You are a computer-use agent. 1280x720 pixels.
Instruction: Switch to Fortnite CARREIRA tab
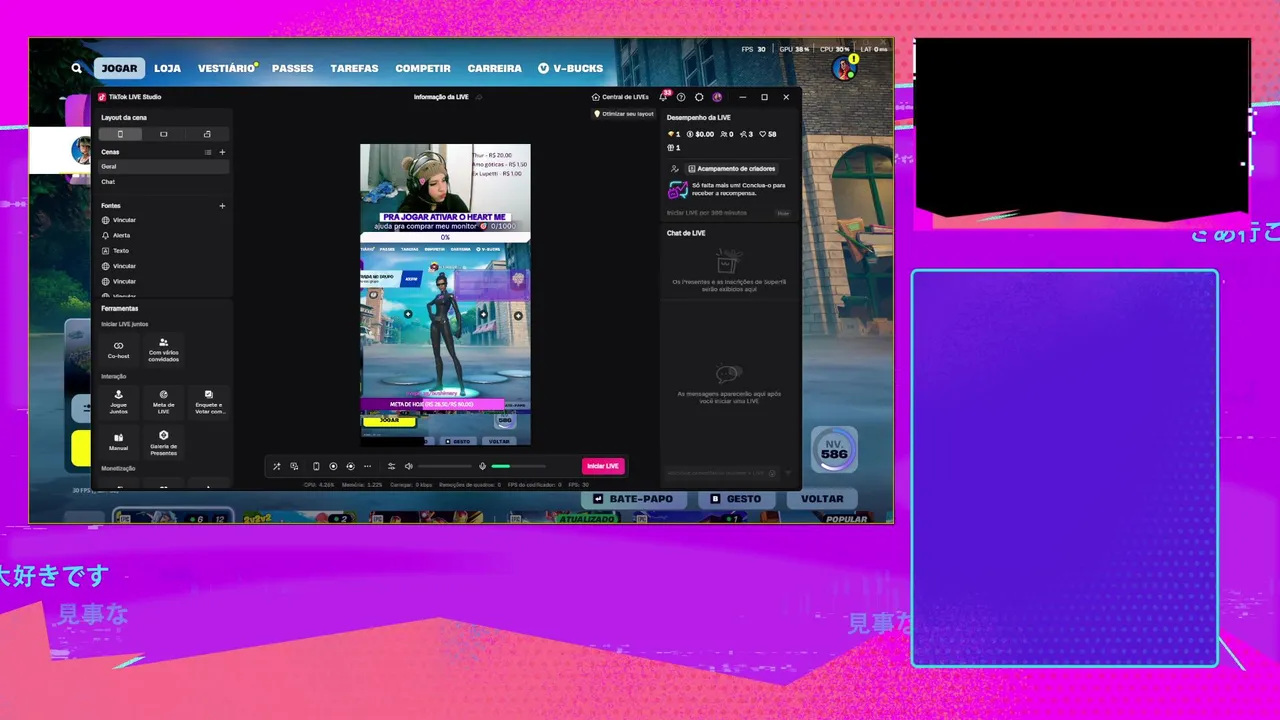(495, 68)
